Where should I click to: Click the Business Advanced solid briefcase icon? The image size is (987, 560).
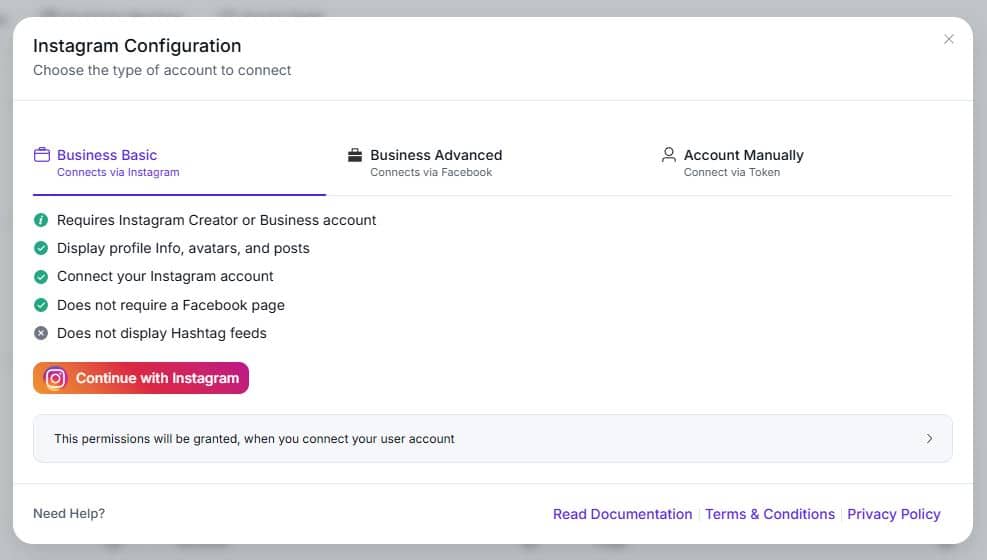coord(355,155)
